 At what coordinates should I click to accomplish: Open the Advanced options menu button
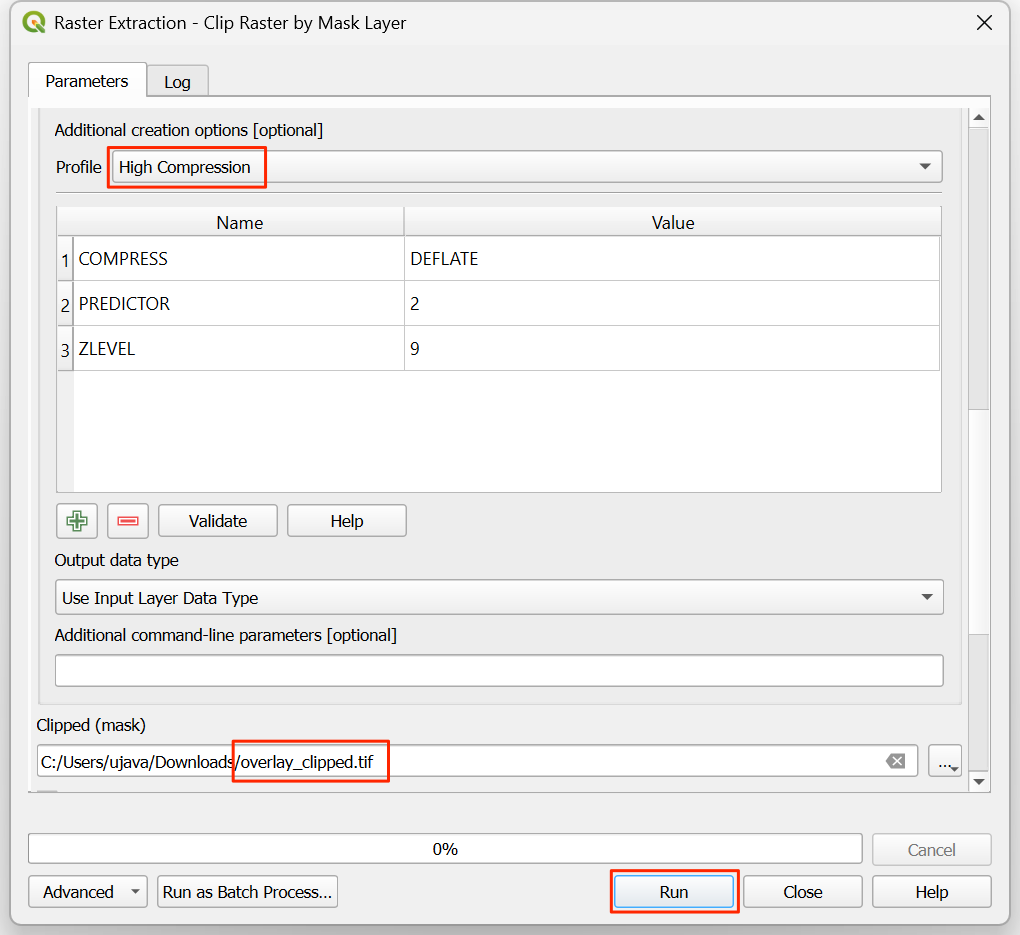point(88,892)
